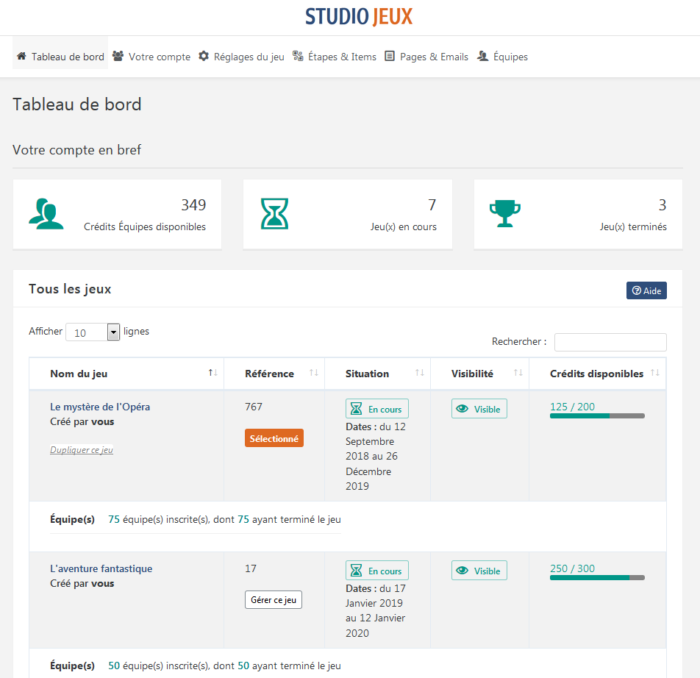This screenshot has width=700, height=678.
Task: Click the En cours status of L'aventure fantastique
Action: [x=377, y=571]
